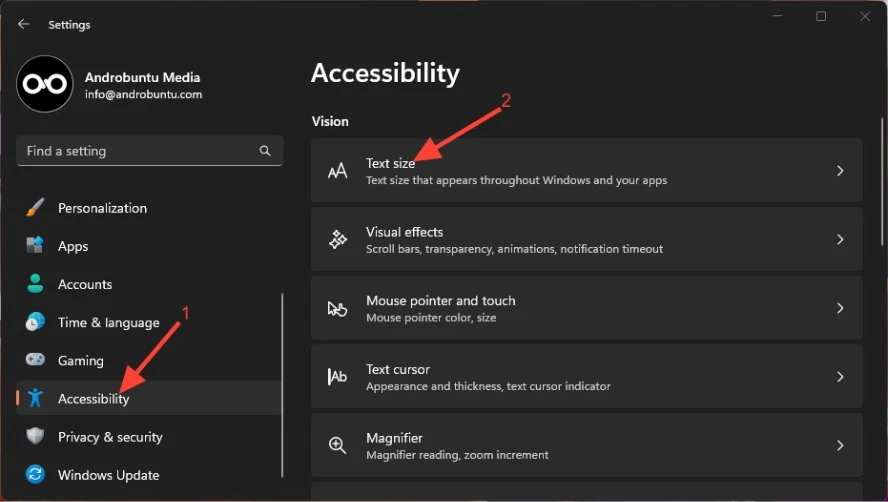888x502 pixels.
Task: Click the back arrow in Settings header
Action: pos(23,24)
